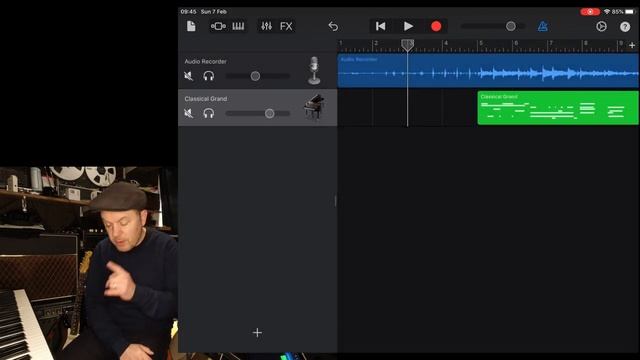Select the Classical Grand piano icon

coord(314,107)
